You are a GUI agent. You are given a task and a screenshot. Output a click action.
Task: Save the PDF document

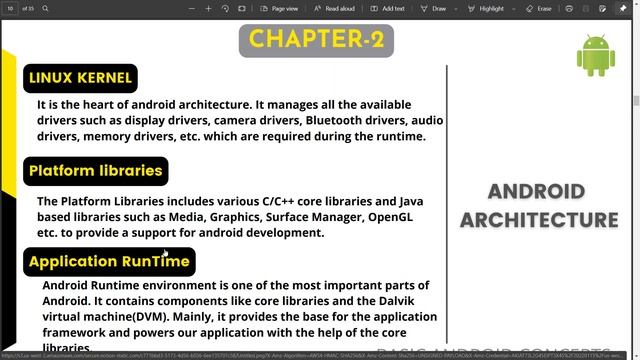click(x=586, y=9)
